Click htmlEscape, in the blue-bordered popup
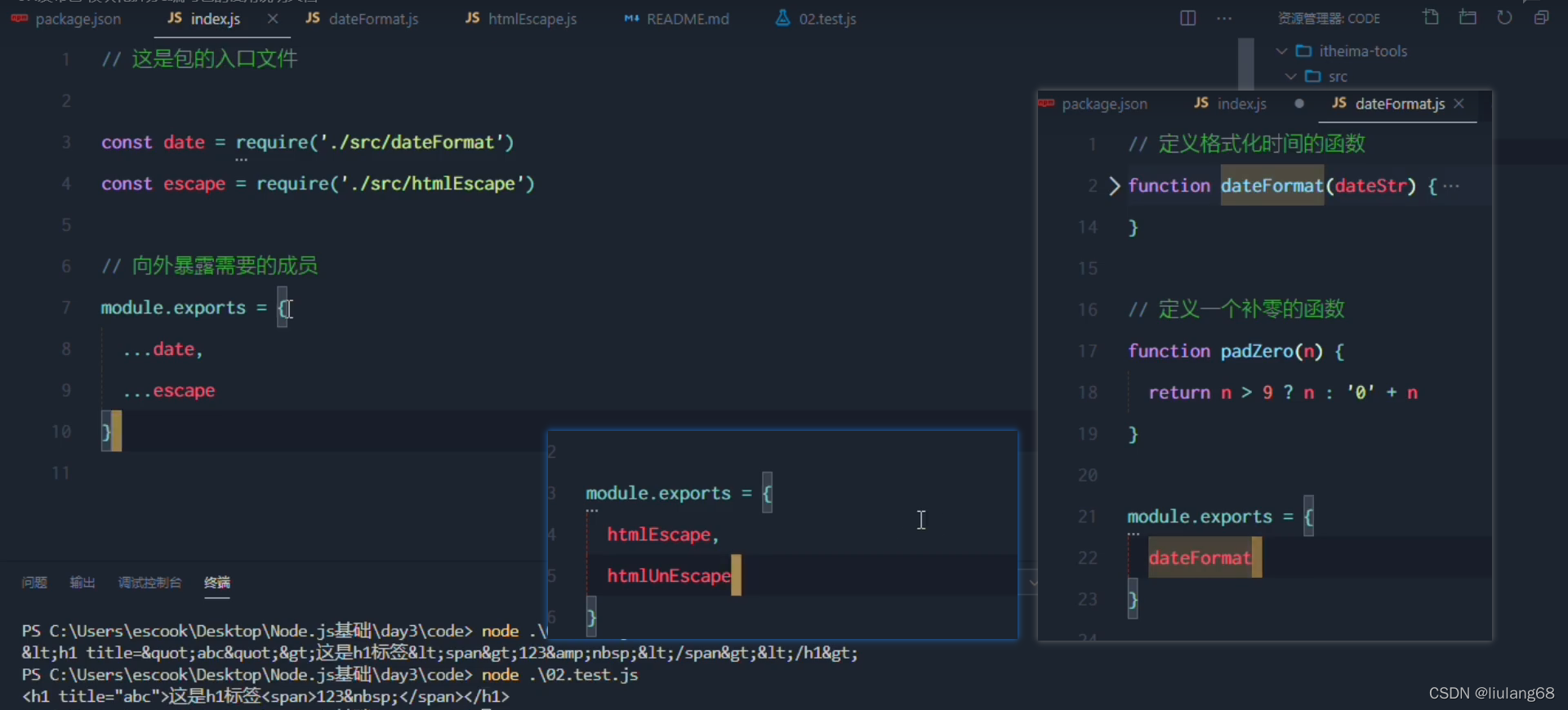The width and height of the screenshot is (1568, 710). coord(662,535)
